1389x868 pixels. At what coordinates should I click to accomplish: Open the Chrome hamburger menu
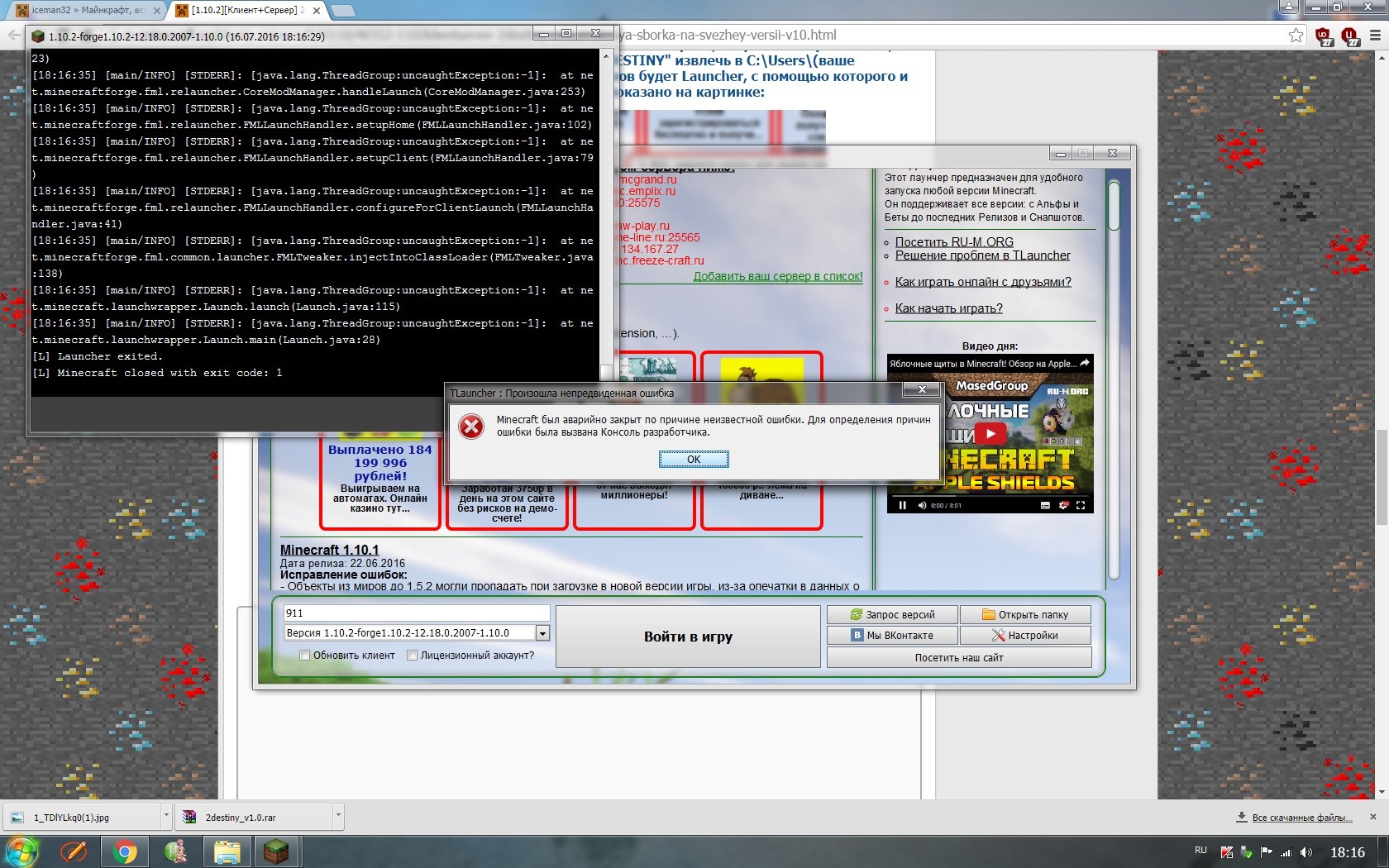1375,36
